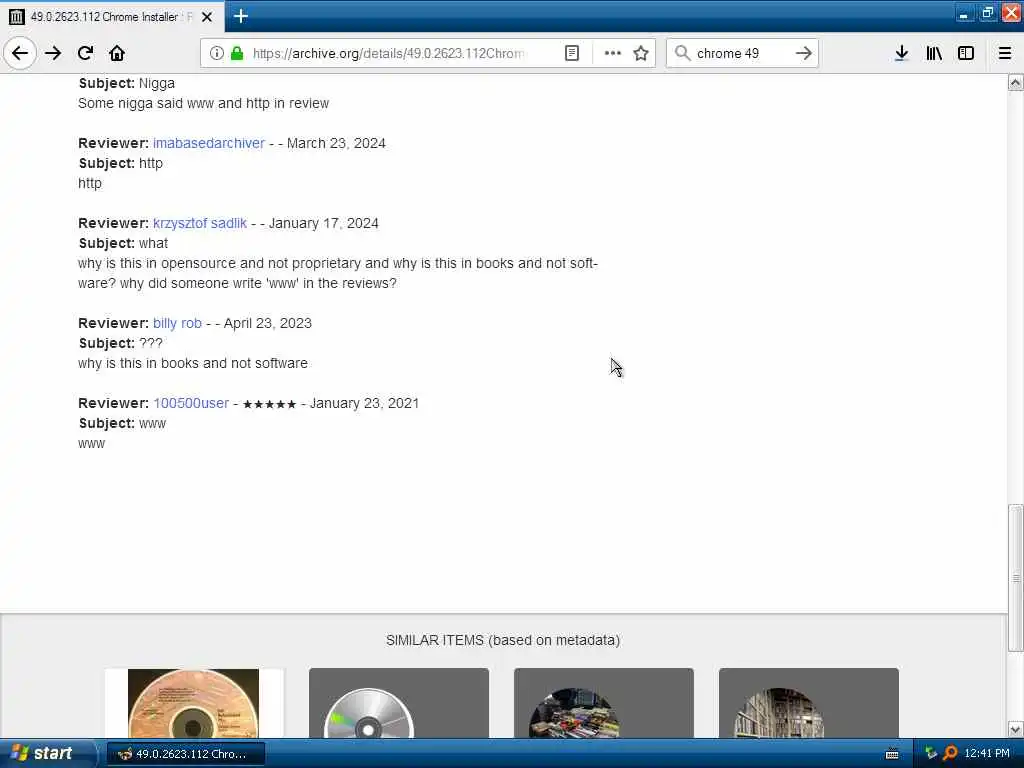Open the Firefox home page
Image resolution: width=1024 pixels, height=768 pixels.
(x=117, y=53)
